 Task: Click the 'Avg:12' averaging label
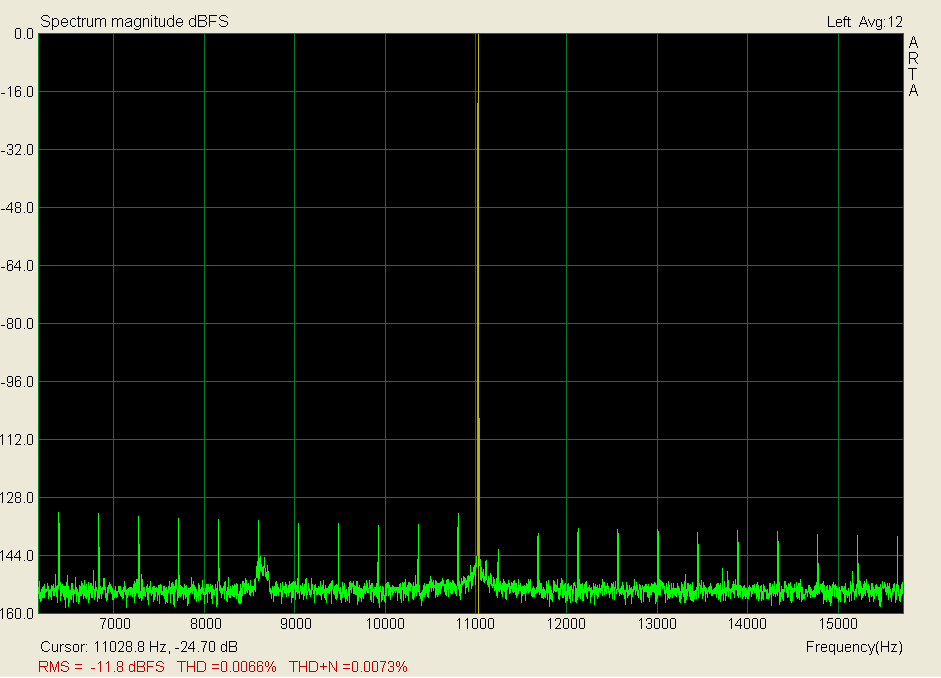click(880, 22)
